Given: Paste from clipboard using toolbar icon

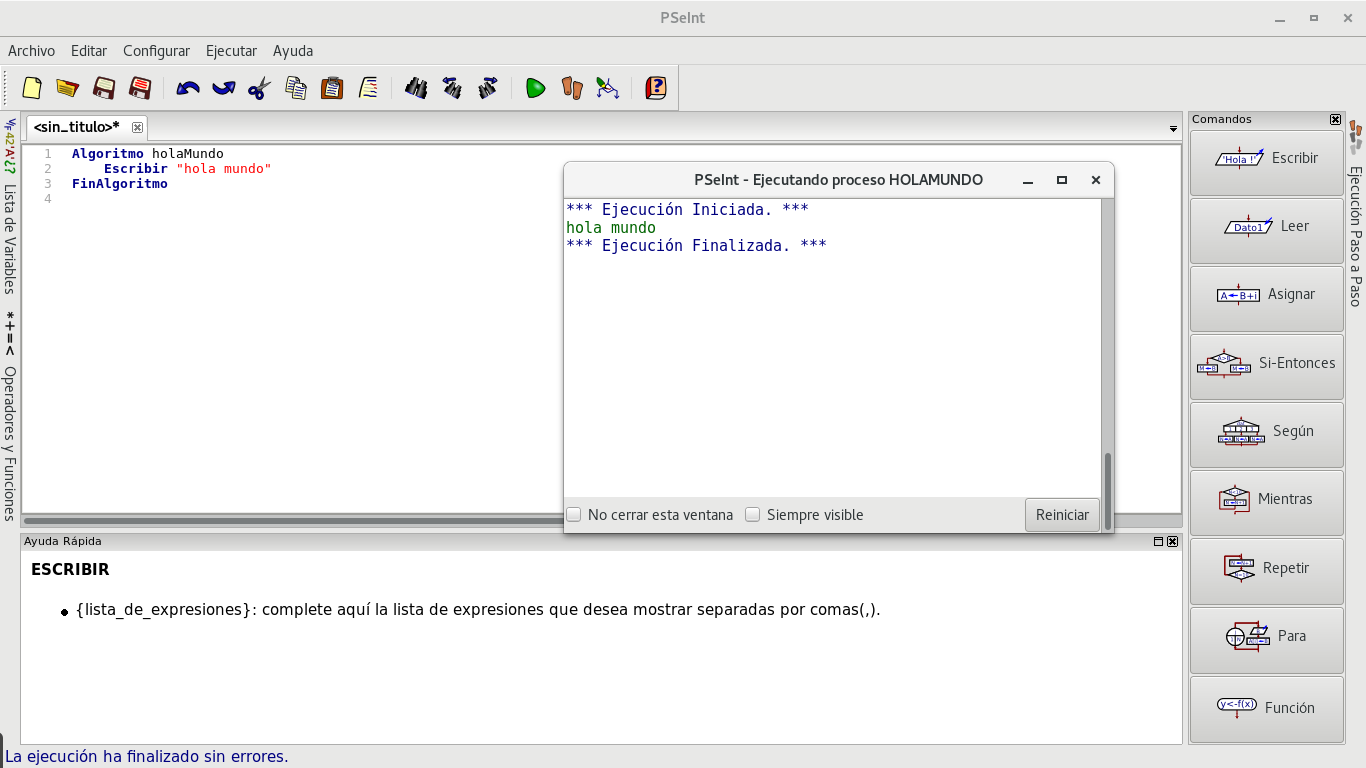Looking at the screenshot, I should pyautogui.click(x=332, y=88).
